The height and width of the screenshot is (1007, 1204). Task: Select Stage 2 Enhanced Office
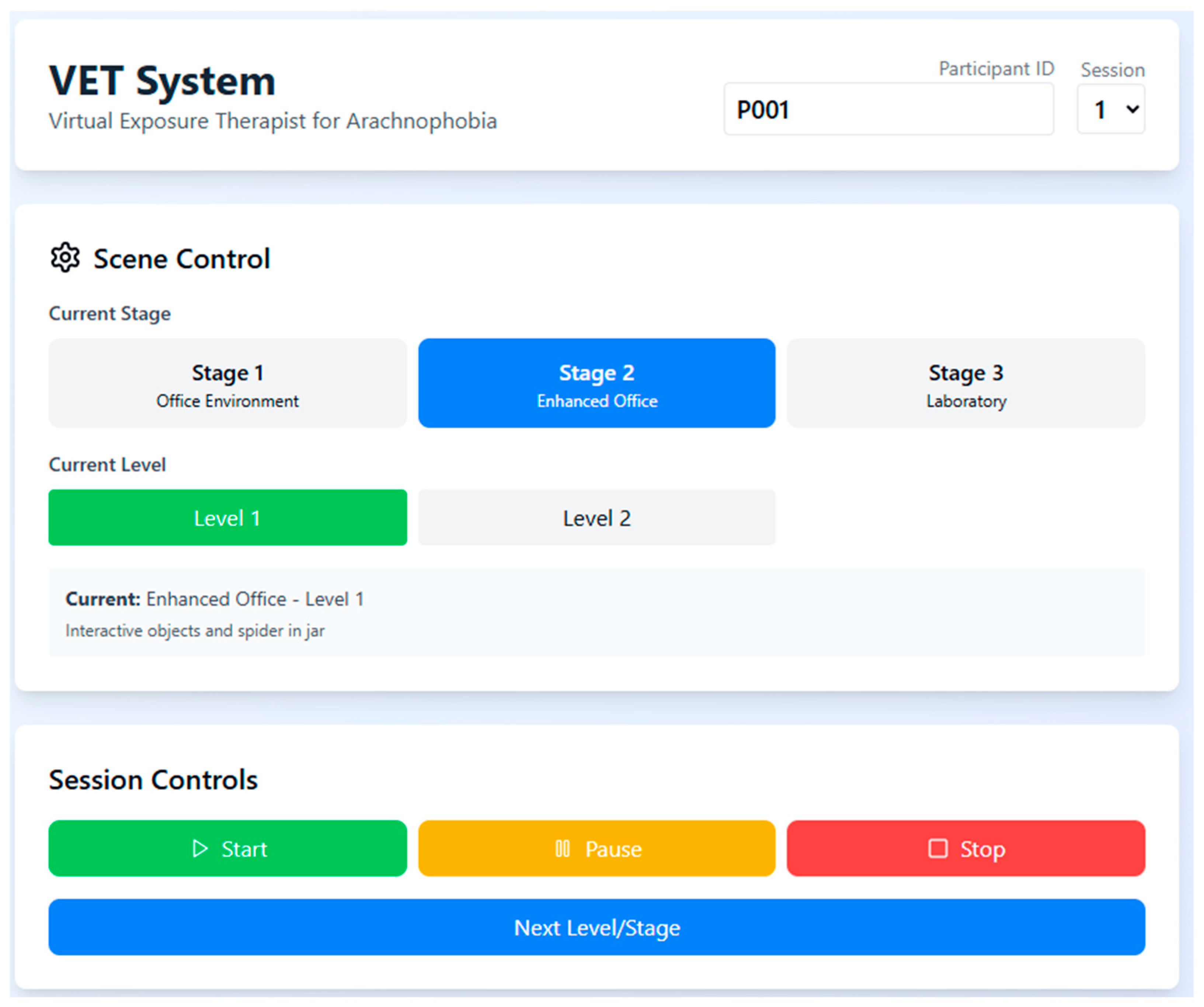point(596,383)
